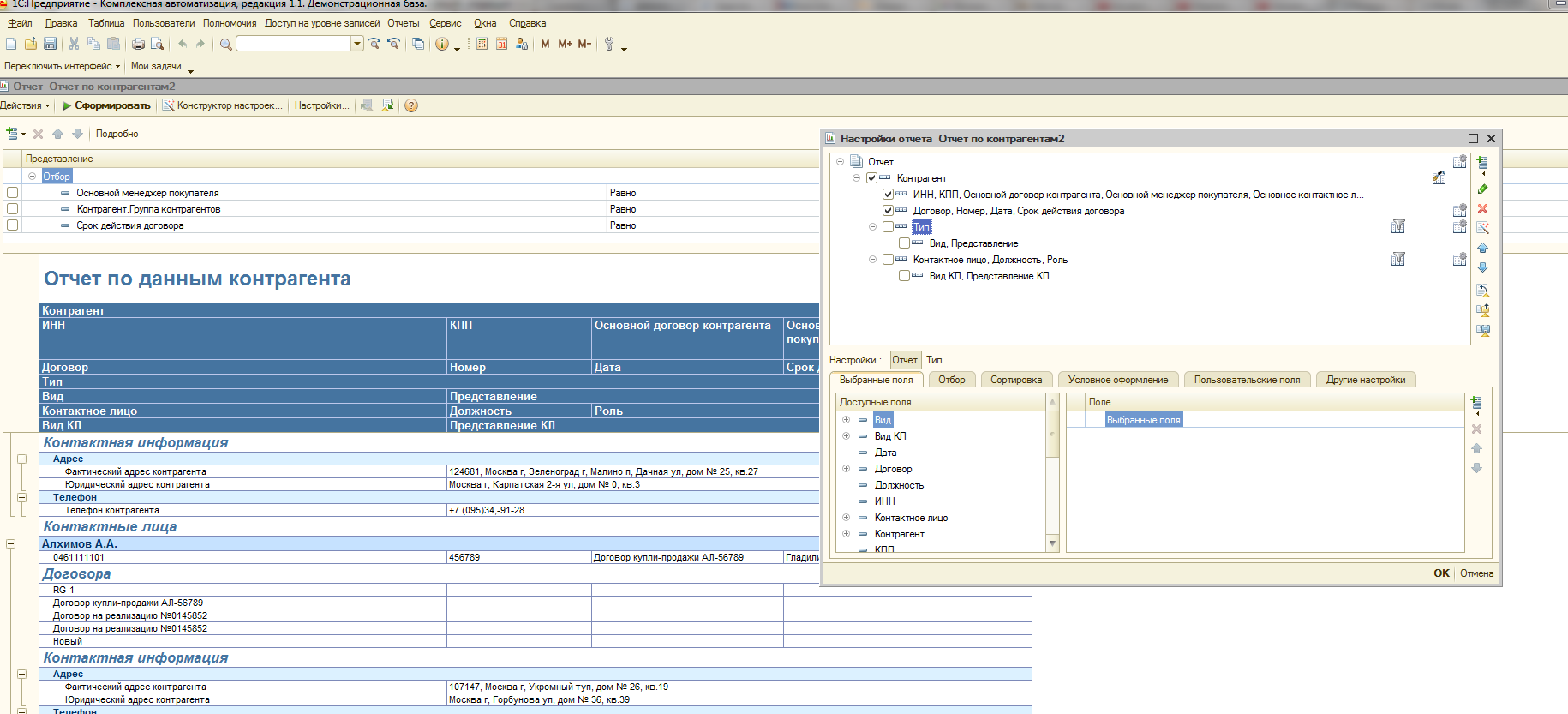Uncheck the Договор, Номер, Дата row checkbox
The width and height of the screenshot is (1568, 714).
888,211
